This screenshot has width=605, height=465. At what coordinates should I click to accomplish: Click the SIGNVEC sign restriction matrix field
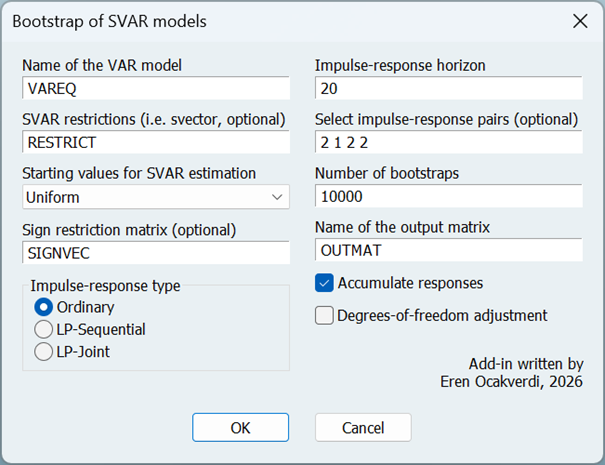coord(155,252)
